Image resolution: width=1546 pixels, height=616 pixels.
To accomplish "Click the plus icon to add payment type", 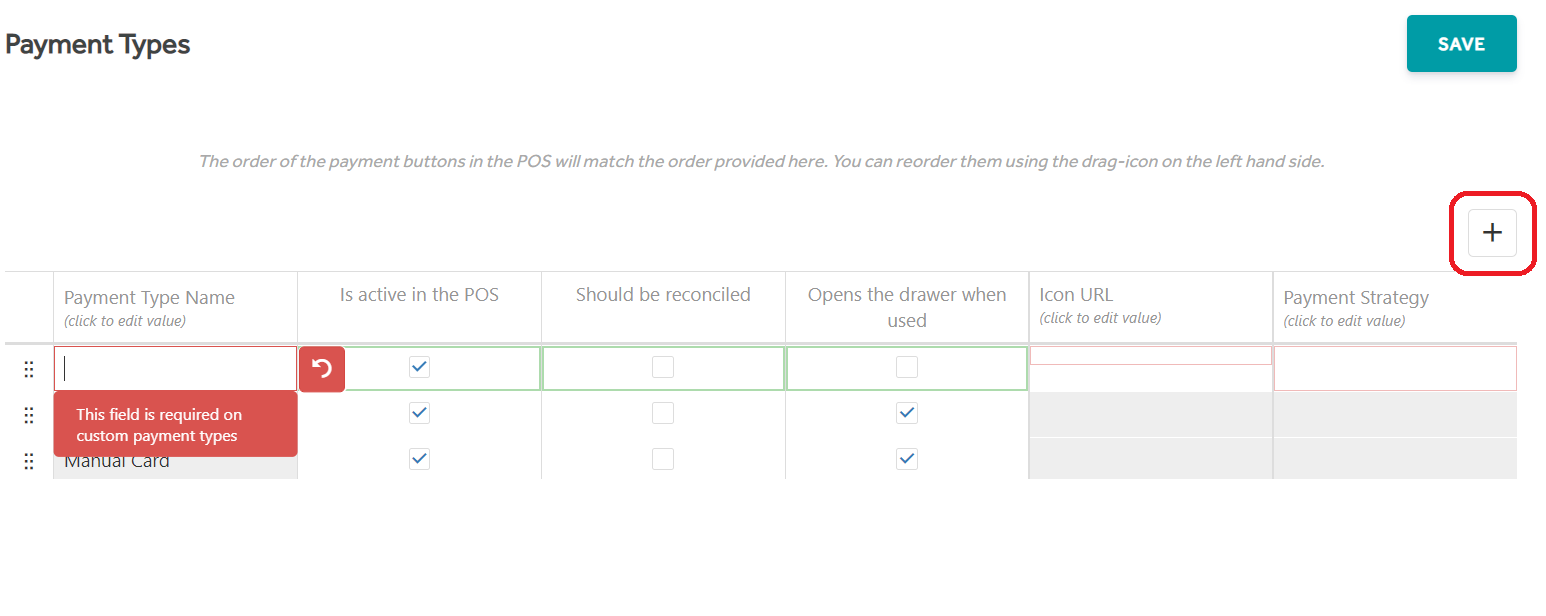I will pyautogui.click(x=1492, y=233).
